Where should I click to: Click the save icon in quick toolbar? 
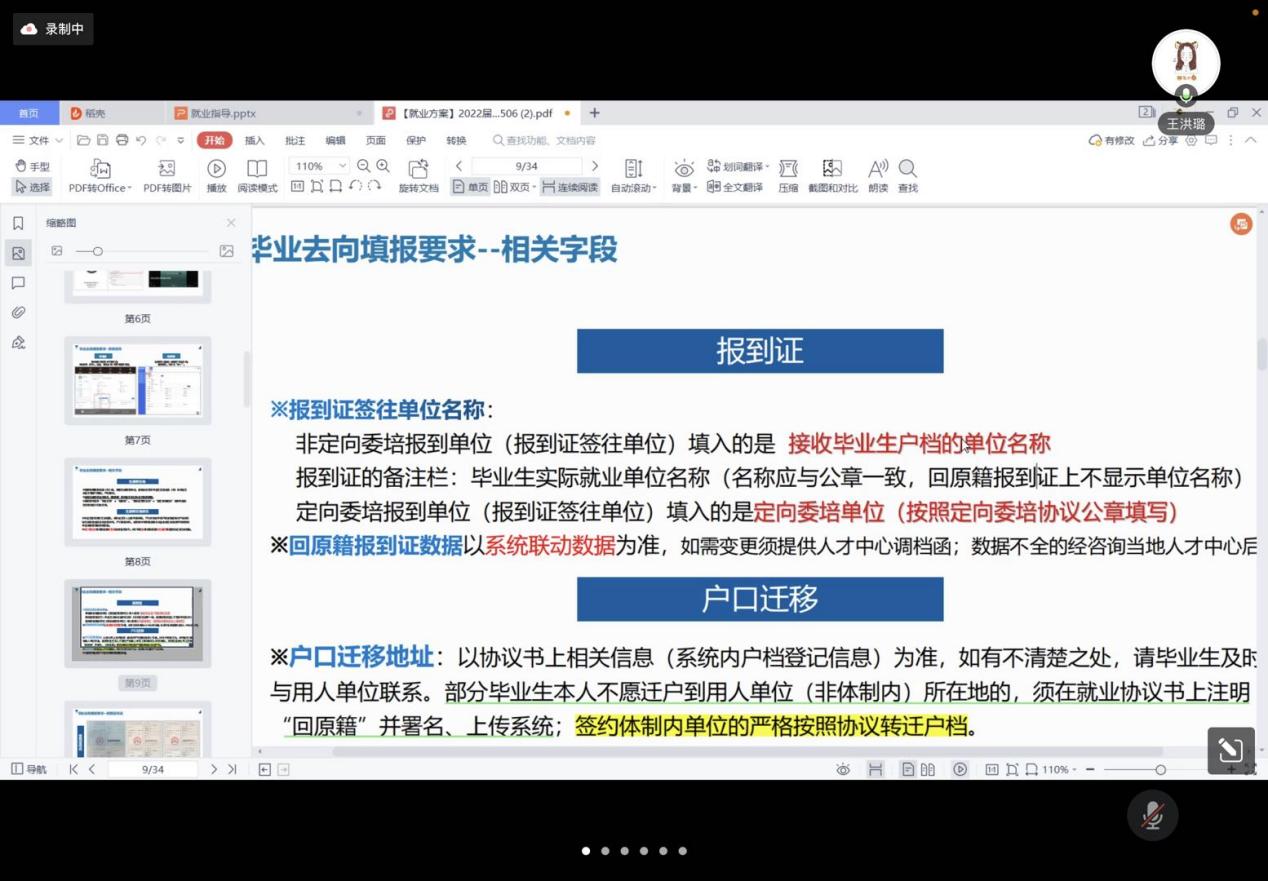(103, 141)
